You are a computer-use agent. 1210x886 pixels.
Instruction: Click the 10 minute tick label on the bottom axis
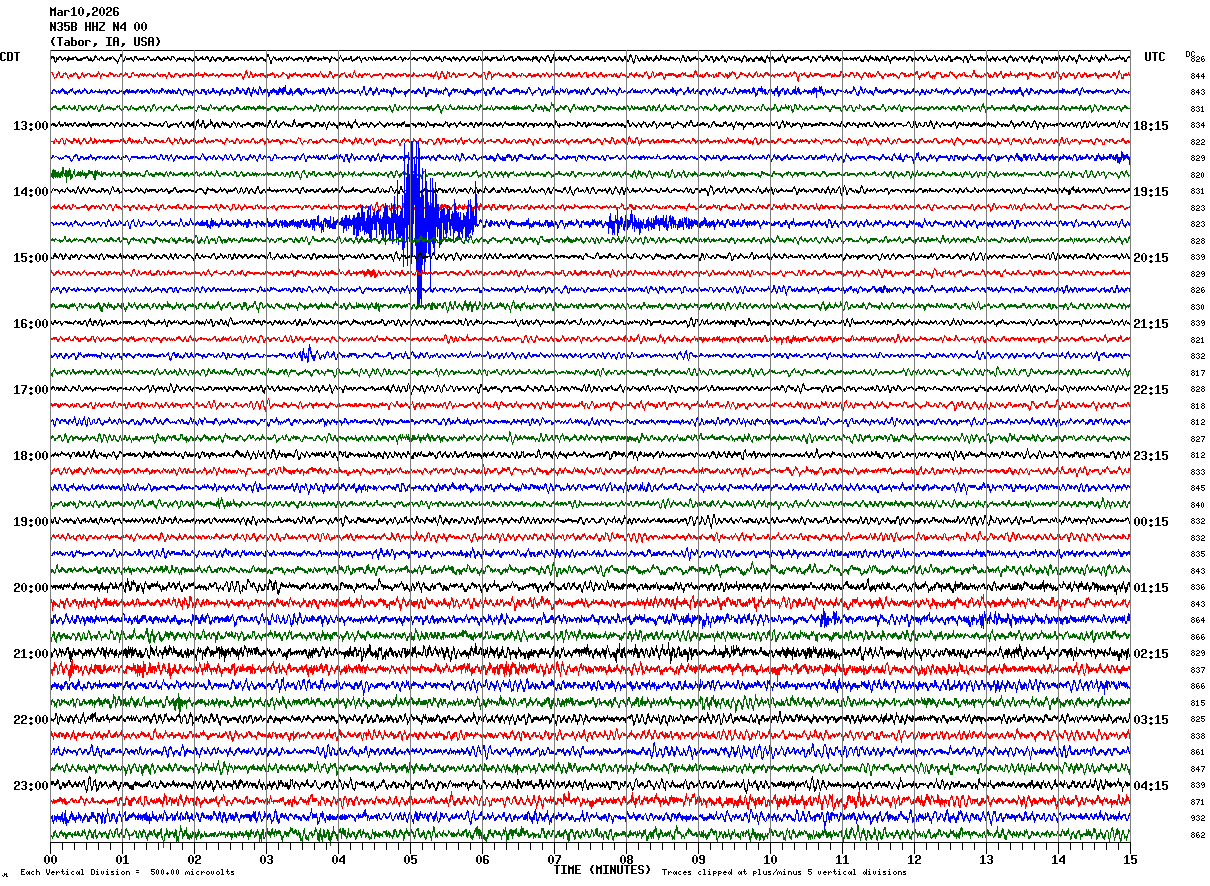770,859
